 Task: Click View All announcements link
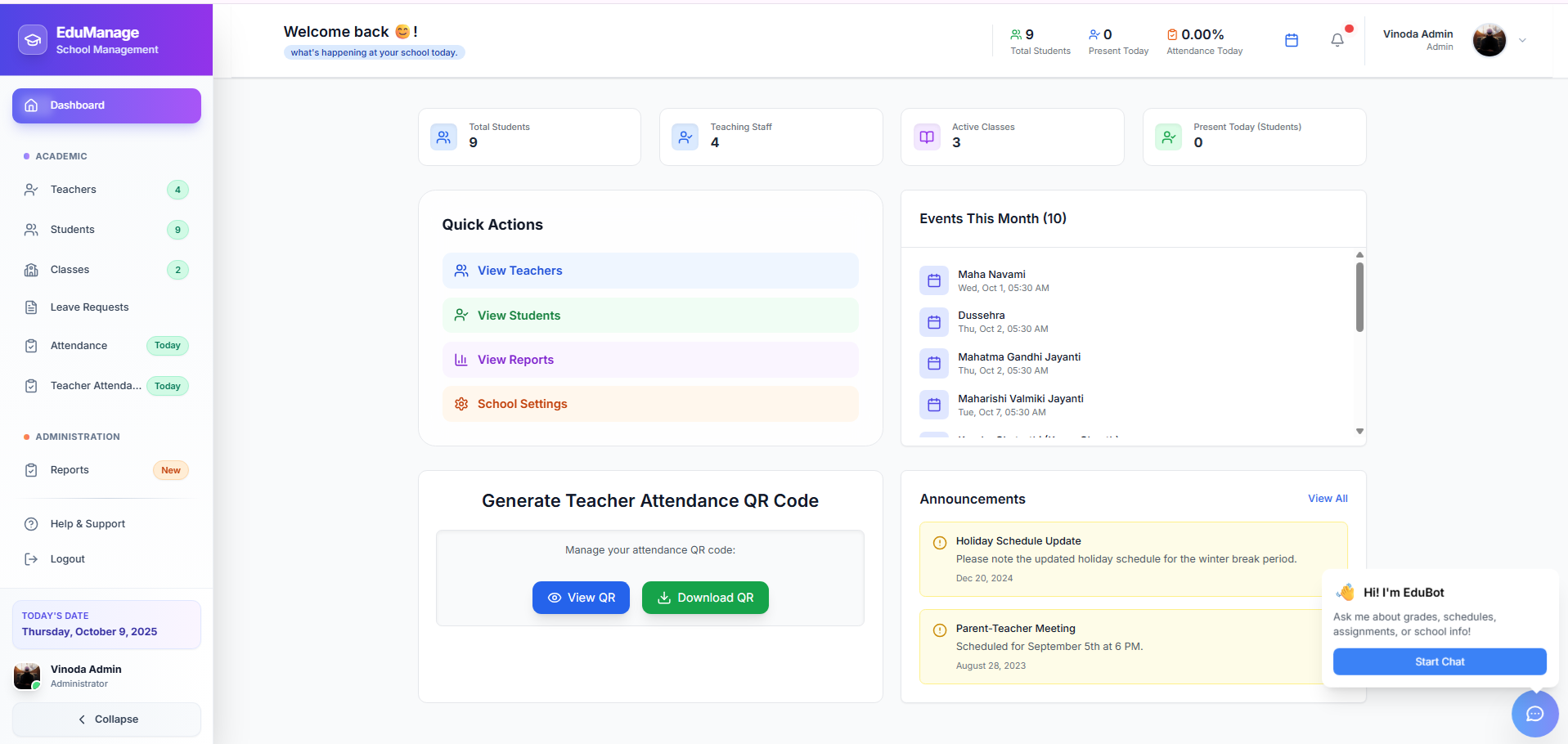tap(1327, 499)
